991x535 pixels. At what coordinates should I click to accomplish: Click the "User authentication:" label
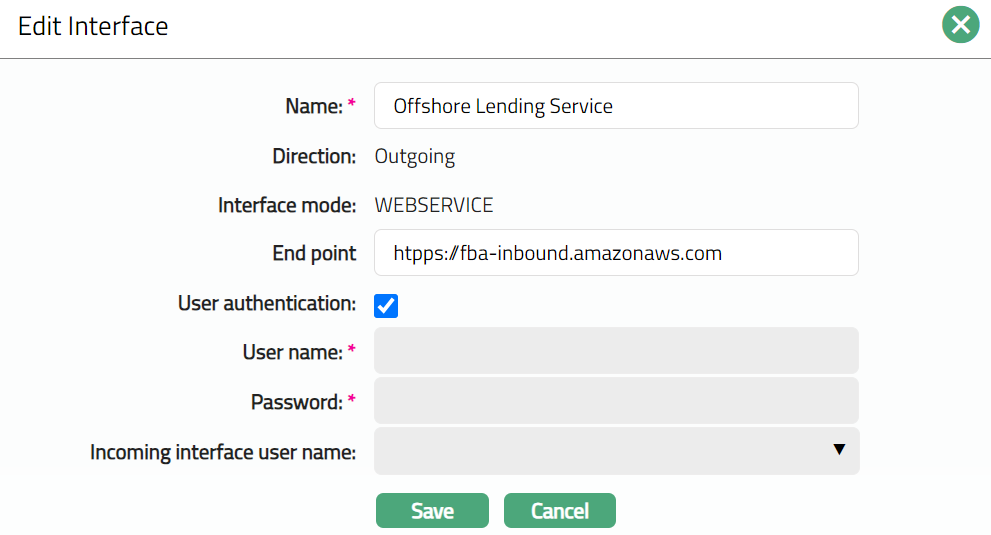pyautogui.click(x=266, y=303)
